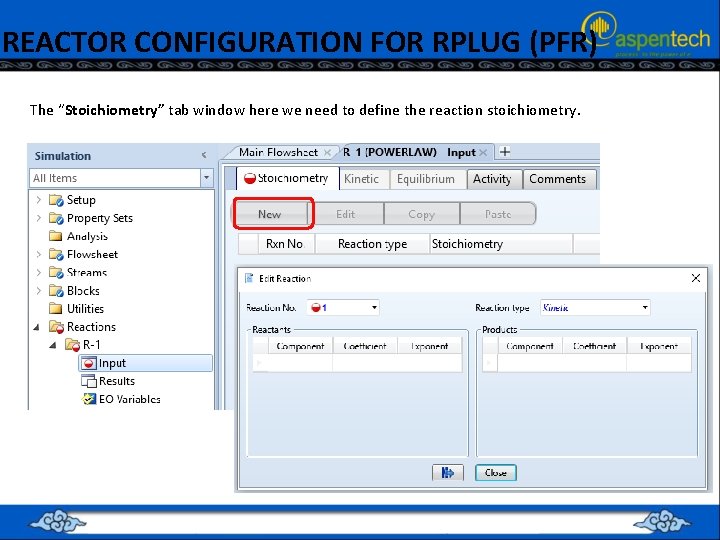Select Results under R-1 in tree
720x540 pixels.
[x=117, y=381]
